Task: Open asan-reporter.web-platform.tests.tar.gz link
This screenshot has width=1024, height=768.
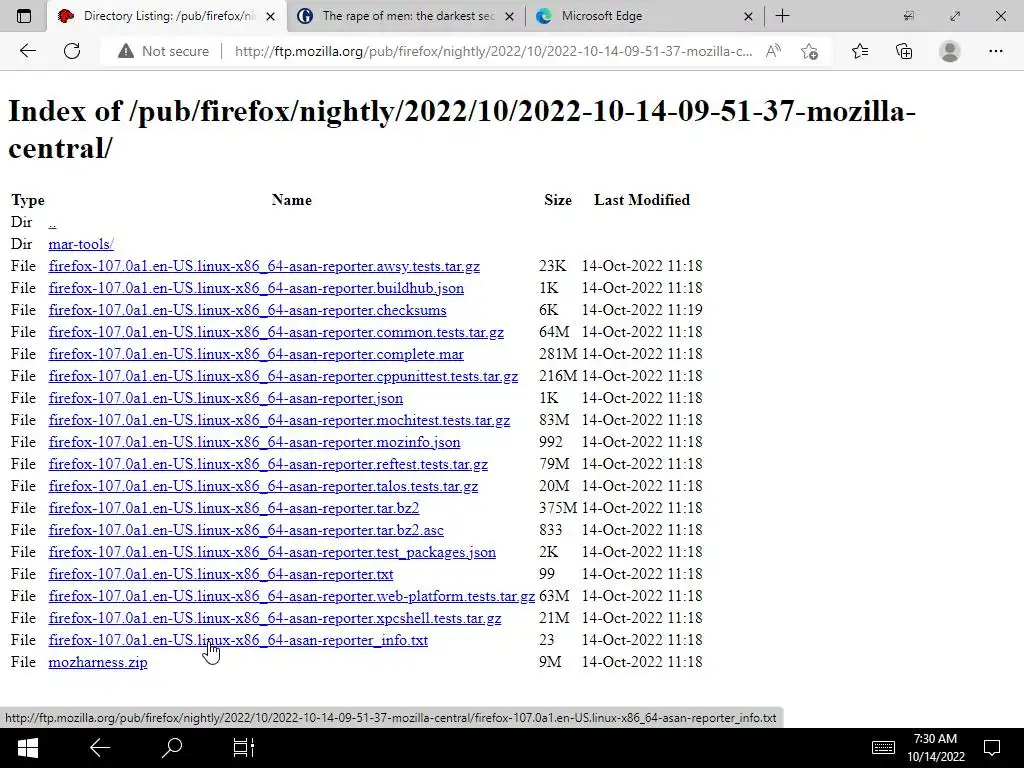Action: [x=292, y=596]
